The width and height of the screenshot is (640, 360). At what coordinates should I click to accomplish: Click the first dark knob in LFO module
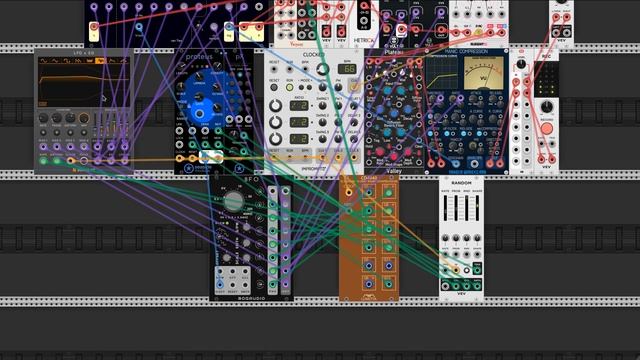click(43, 118)
